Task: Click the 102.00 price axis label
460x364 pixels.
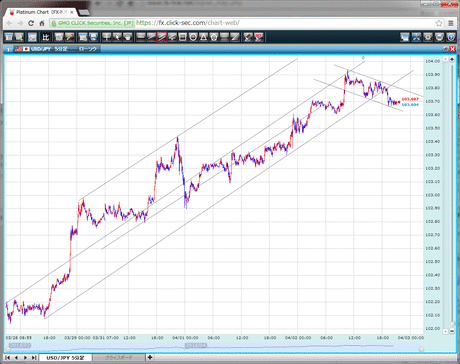Action: click(432, 328)
